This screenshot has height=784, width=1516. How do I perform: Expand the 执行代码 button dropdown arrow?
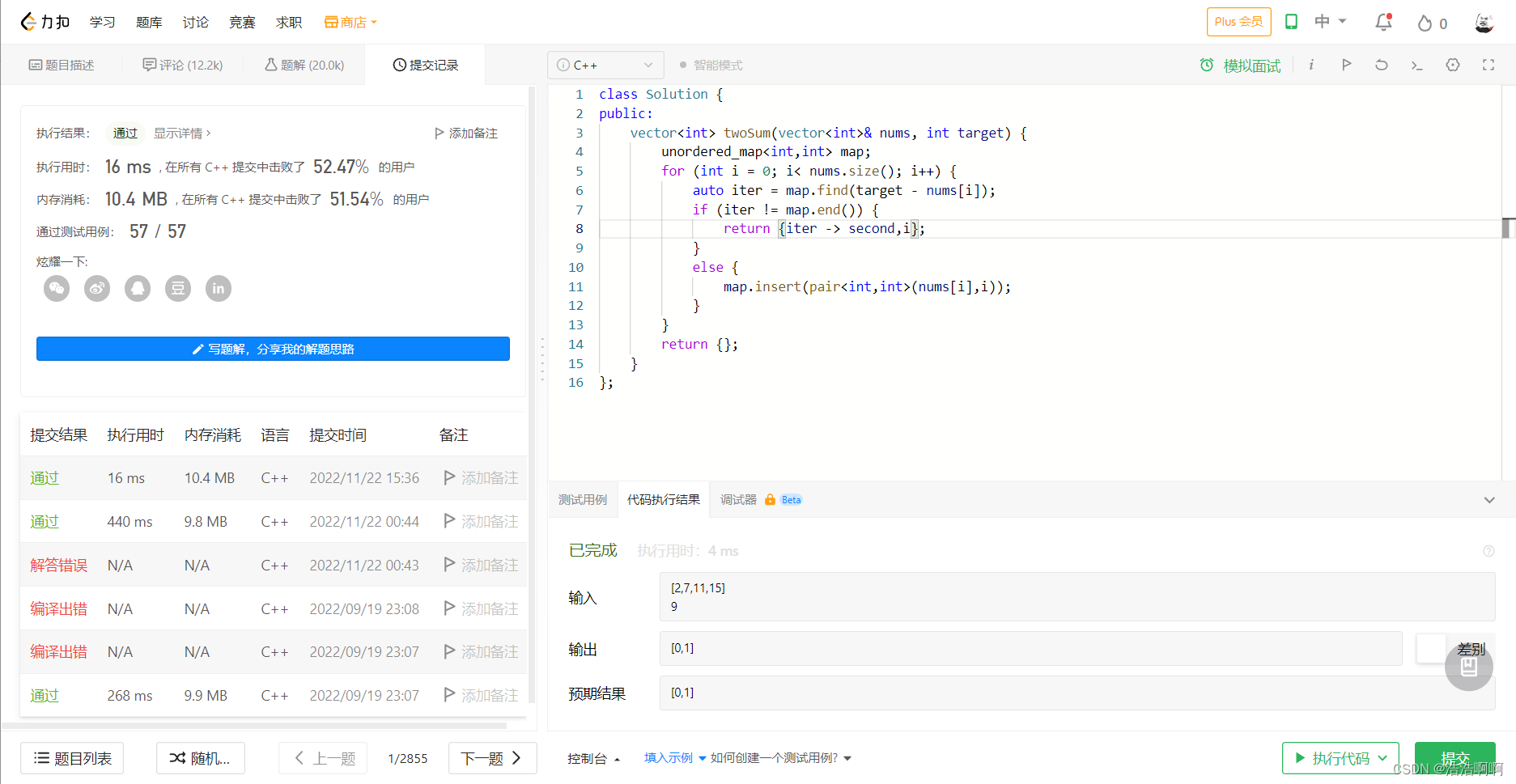pyautogui.click(x=1382, y=758)
